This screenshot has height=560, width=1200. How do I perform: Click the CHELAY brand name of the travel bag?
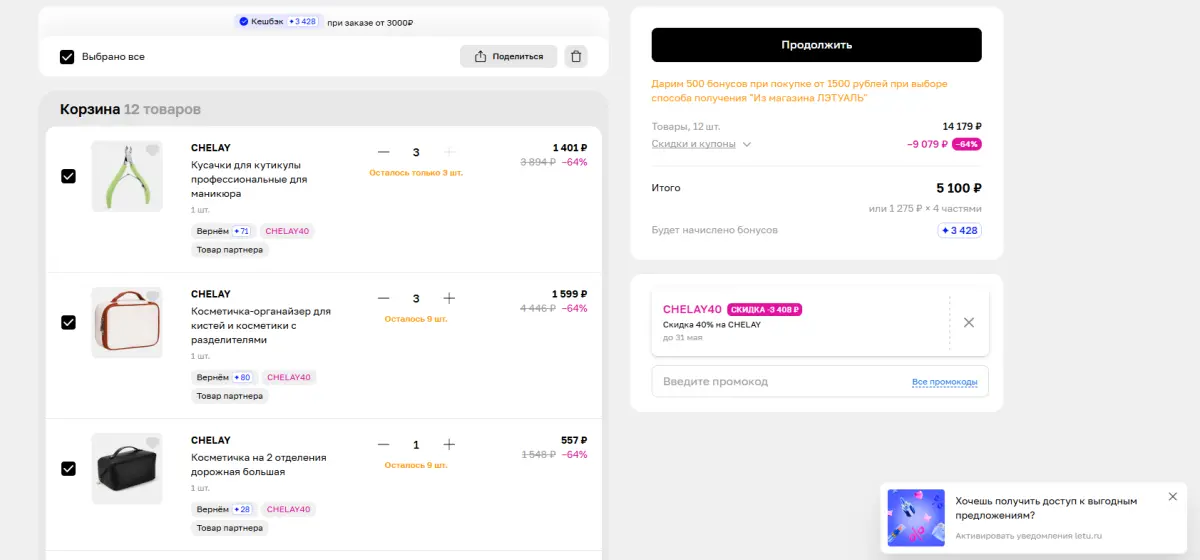(x=211, y=440)
